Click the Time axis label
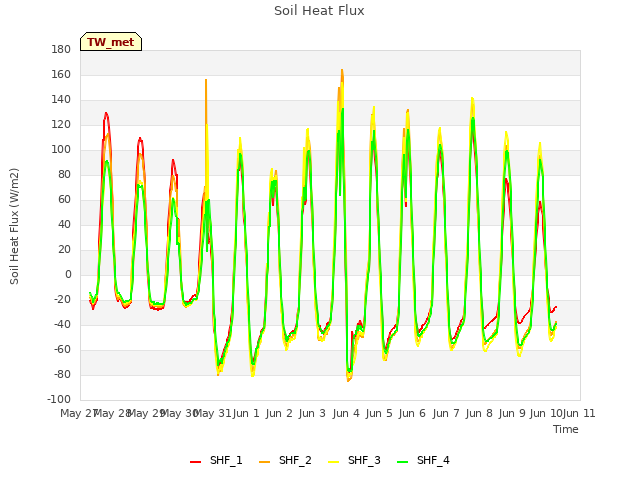The image size is (640, 480). pyautogui.click(x=566, y=429)
